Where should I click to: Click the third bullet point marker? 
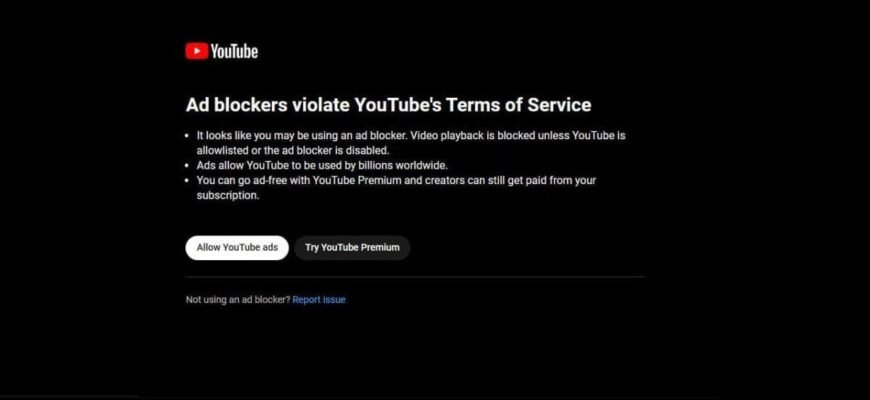[188, 181]
